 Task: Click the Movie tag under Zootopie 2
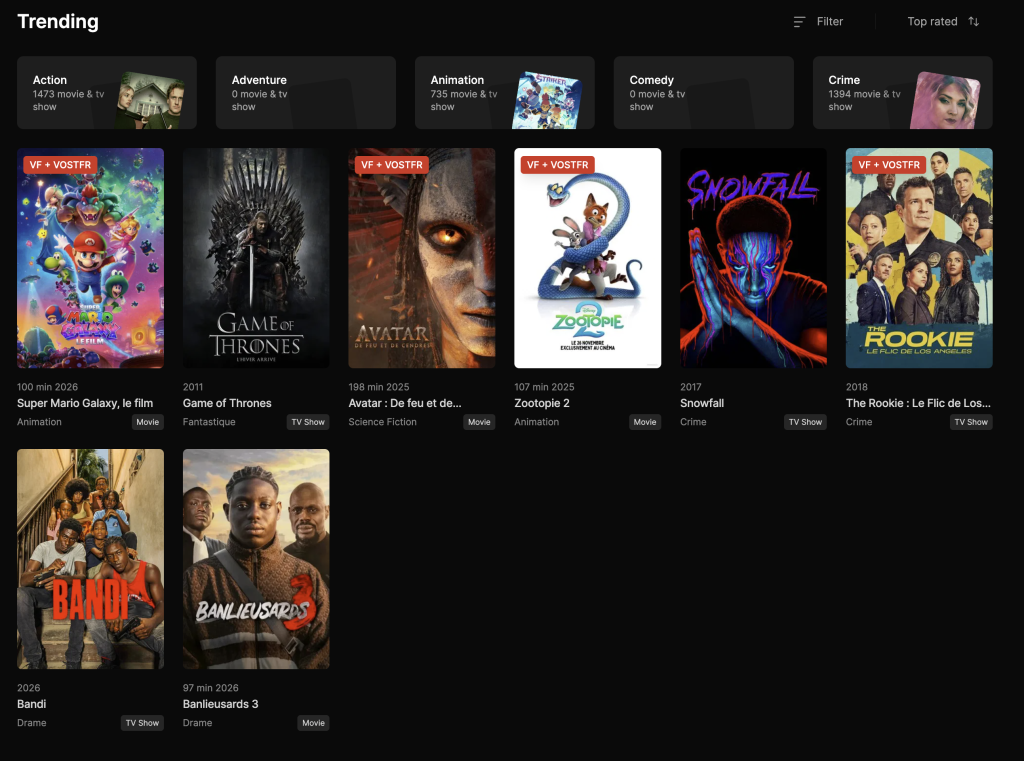(645, 422)
